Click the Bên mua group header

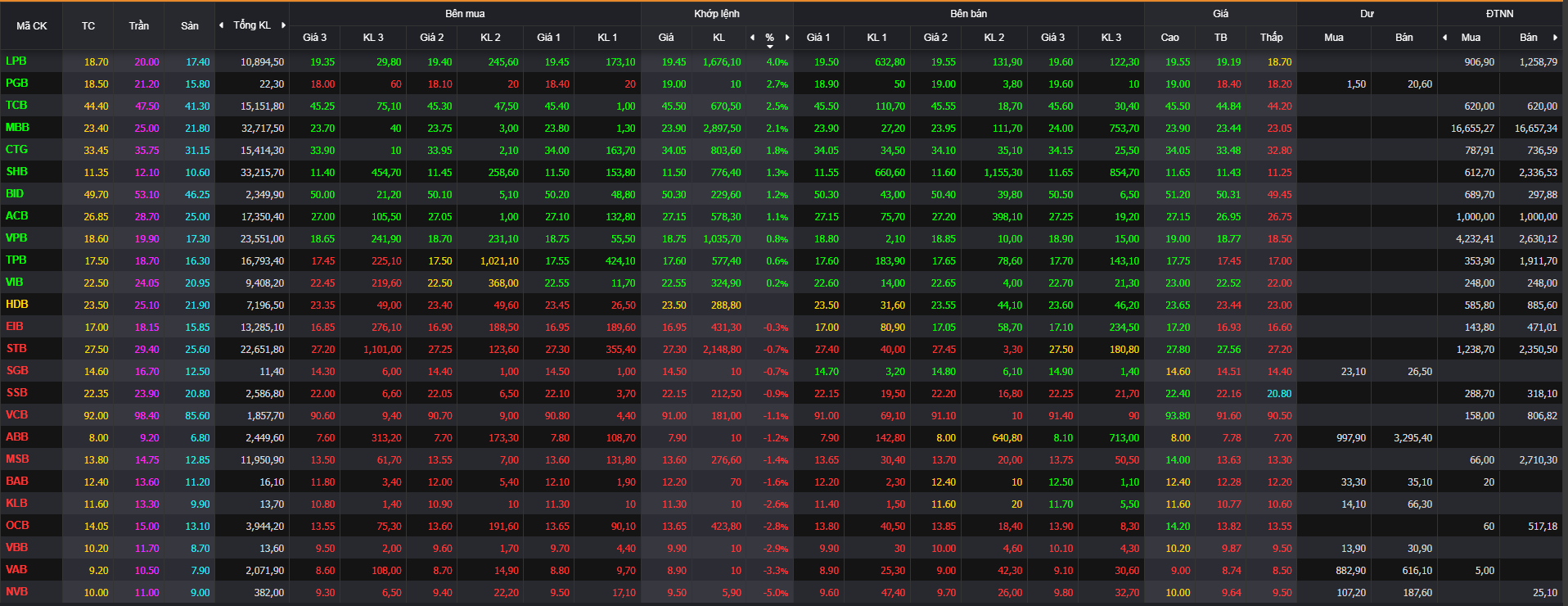[x=465, y=13]
